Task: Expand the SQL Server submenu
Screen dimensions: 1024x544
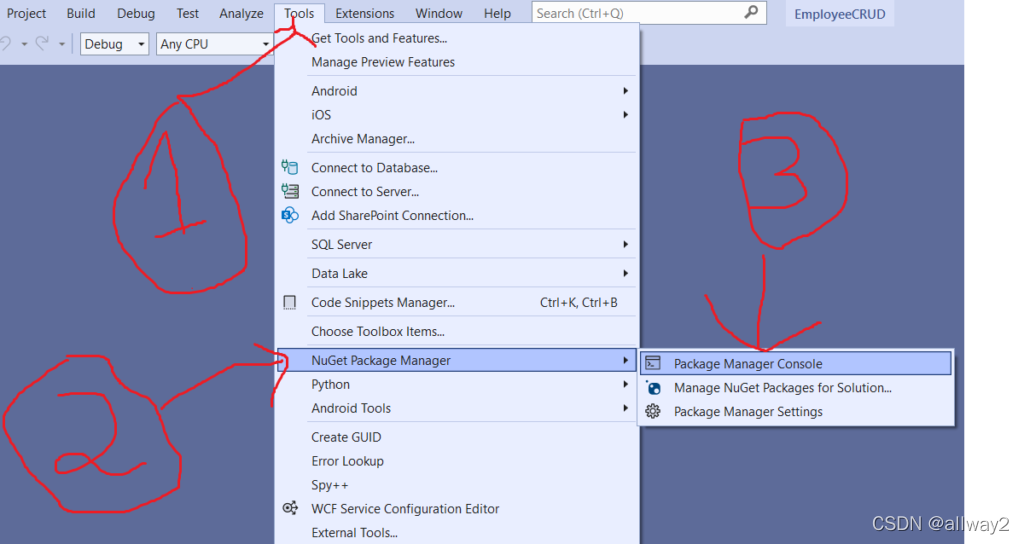Action: (x=456, y=244)
